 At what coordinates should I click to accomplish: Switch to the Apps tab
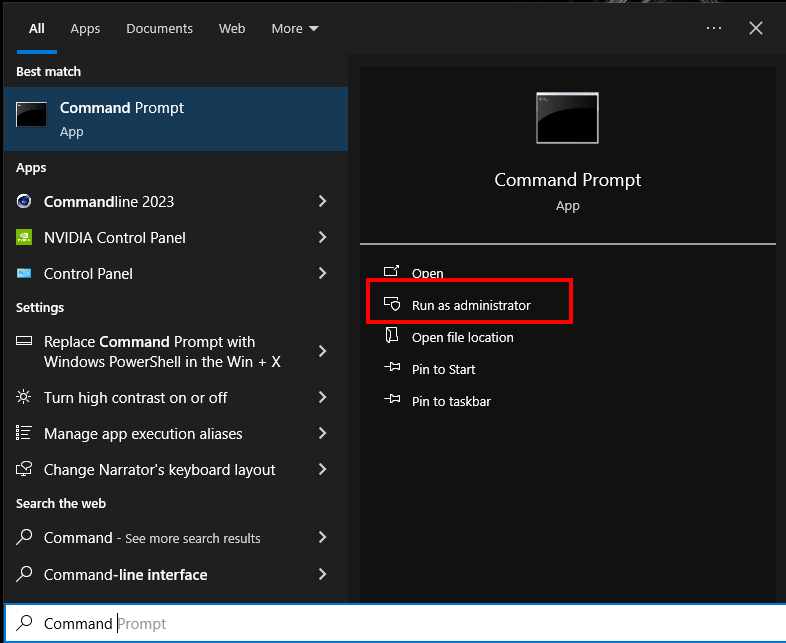(x=85, y=29)
